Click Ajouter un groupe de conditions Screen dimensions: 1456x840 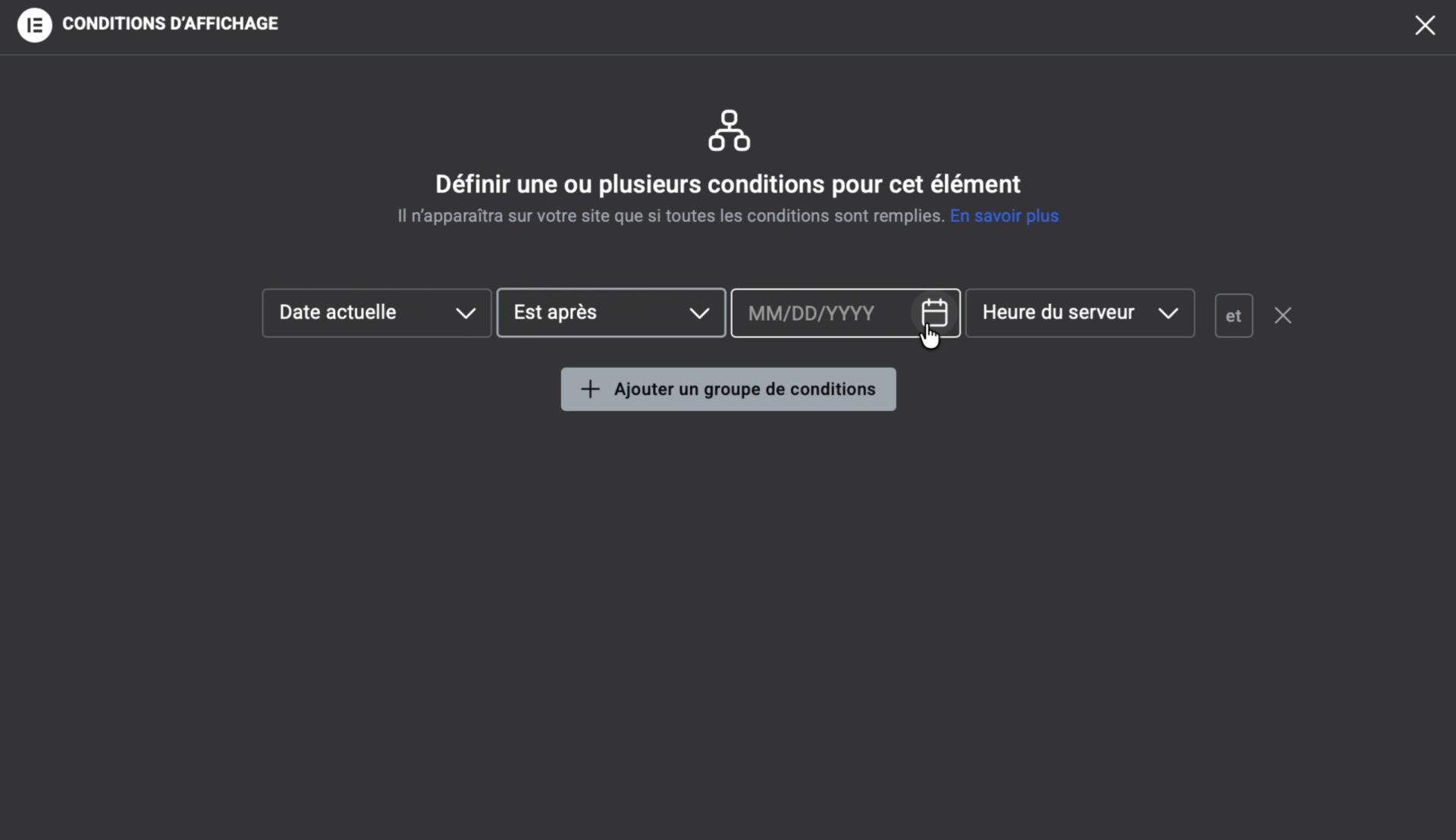tap(727, 389)
